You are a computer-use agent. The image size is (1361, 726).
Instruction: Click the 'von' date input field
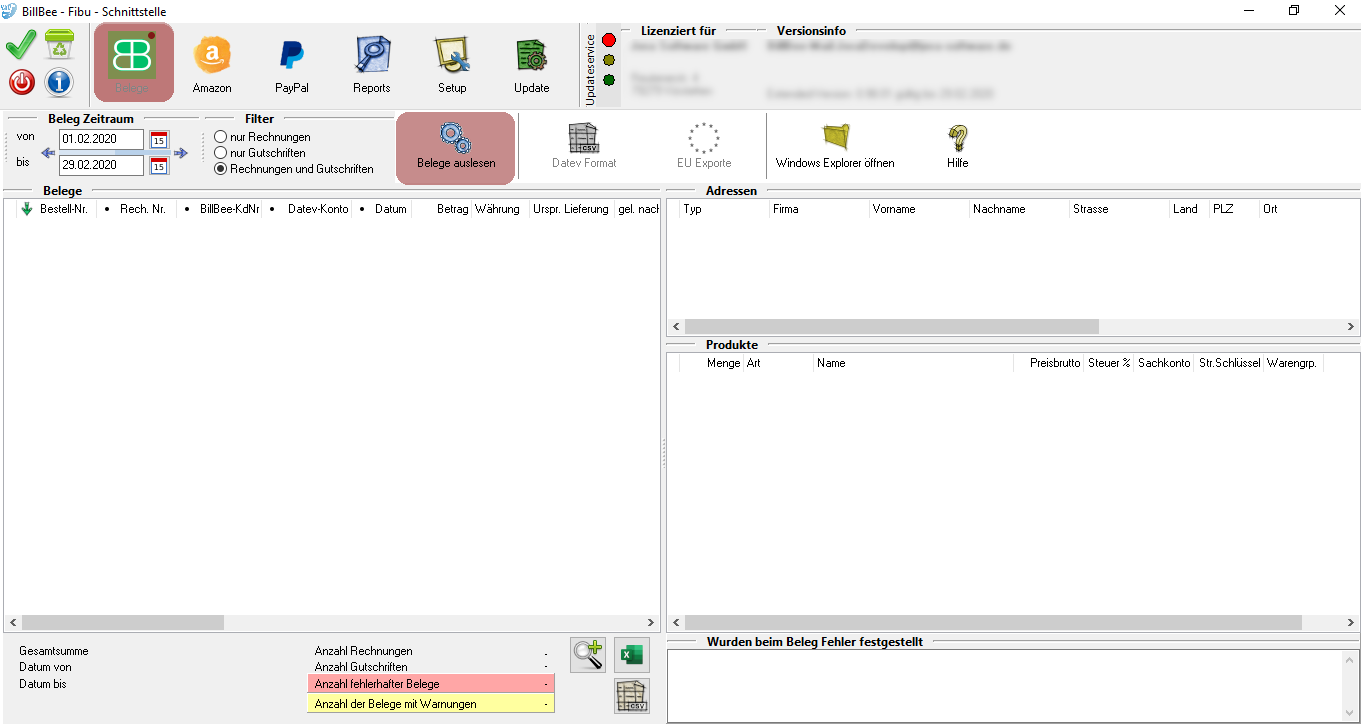(x=100, y=140)
